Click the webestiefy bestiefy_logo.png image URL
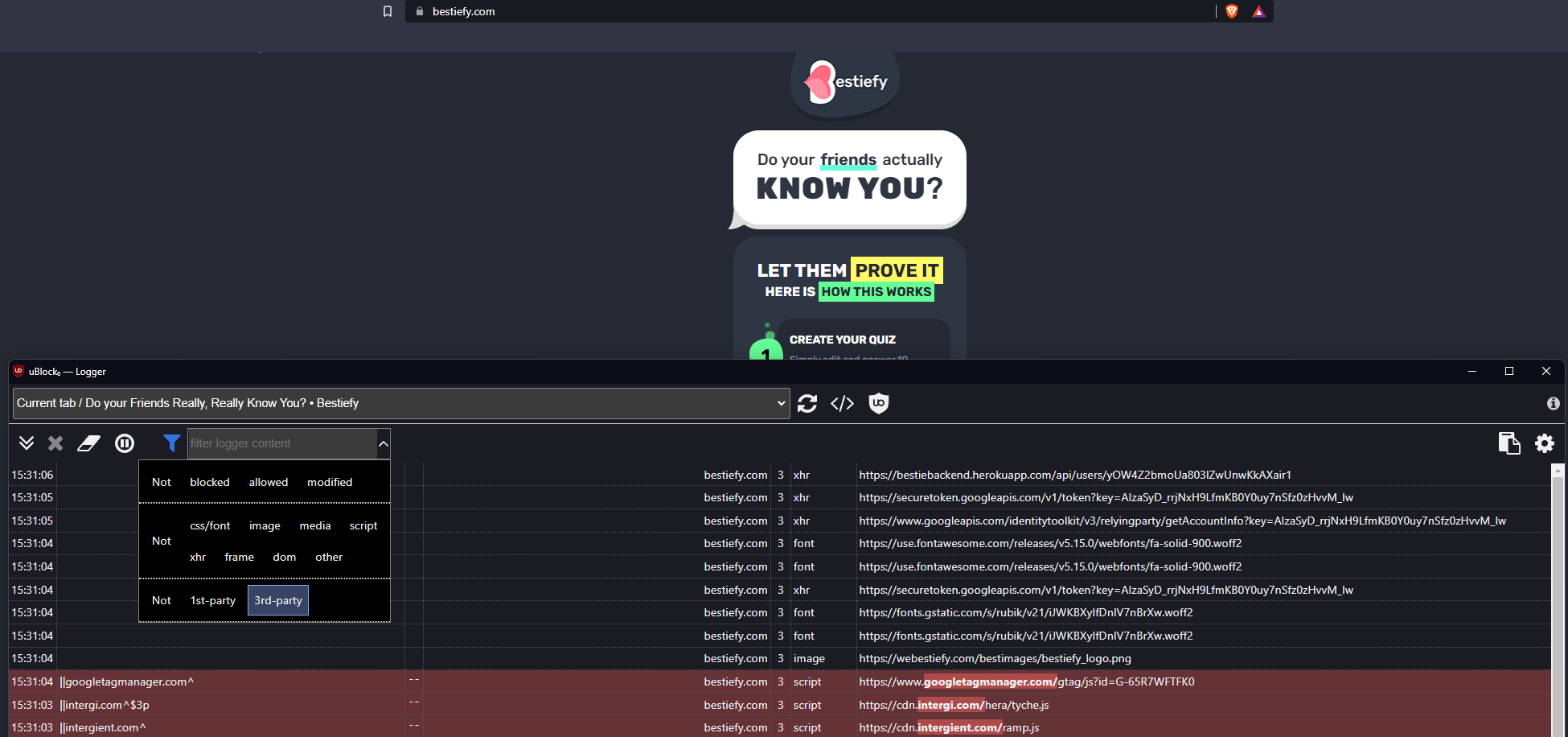The width and height of the screenshot is (1568, 737). tap(995, 658)
